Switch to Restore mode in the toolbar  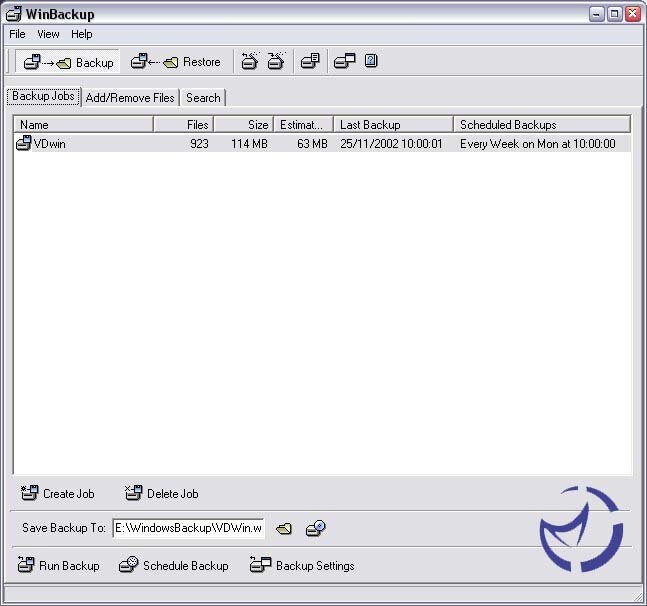point(176,62)
